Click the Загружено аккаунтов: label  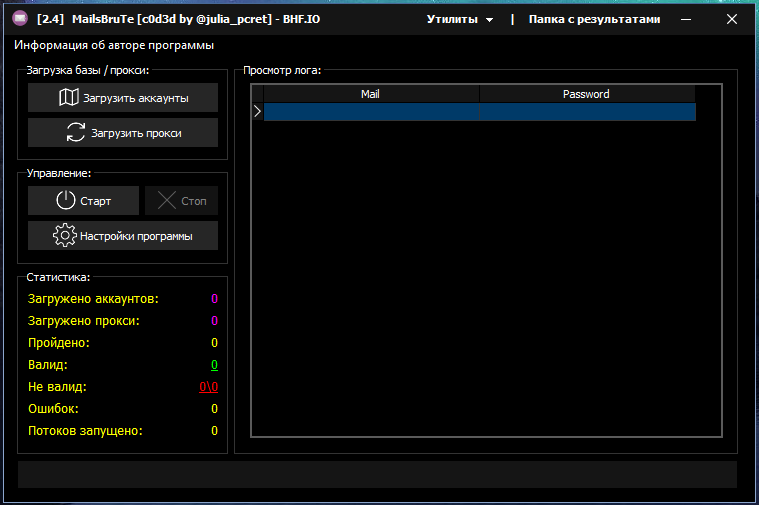(x=93, y=299)
